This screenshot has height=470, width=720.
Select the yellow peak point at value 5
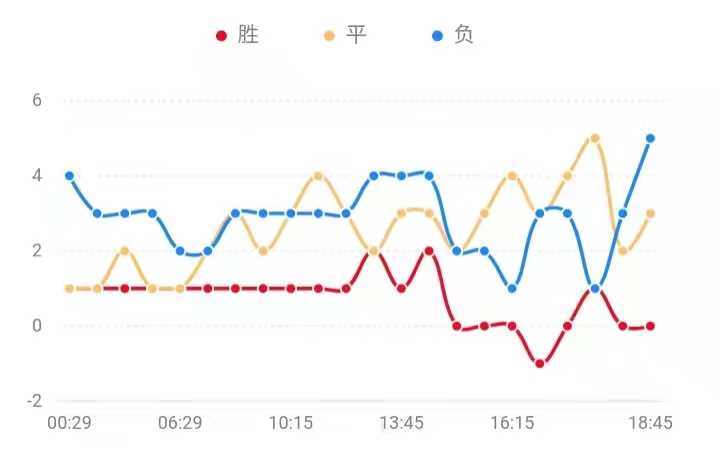click(595, 138)
